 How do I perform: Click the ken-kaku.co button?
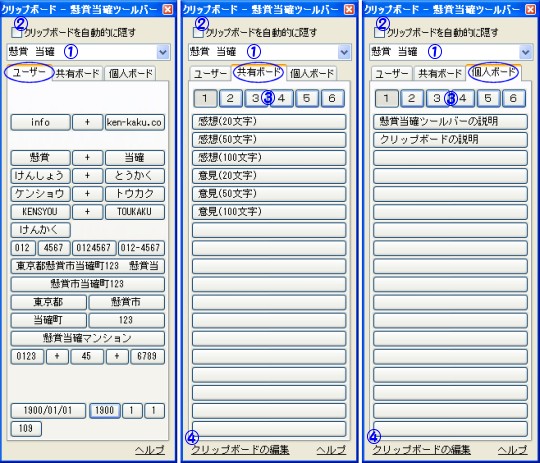click(135, 122)
